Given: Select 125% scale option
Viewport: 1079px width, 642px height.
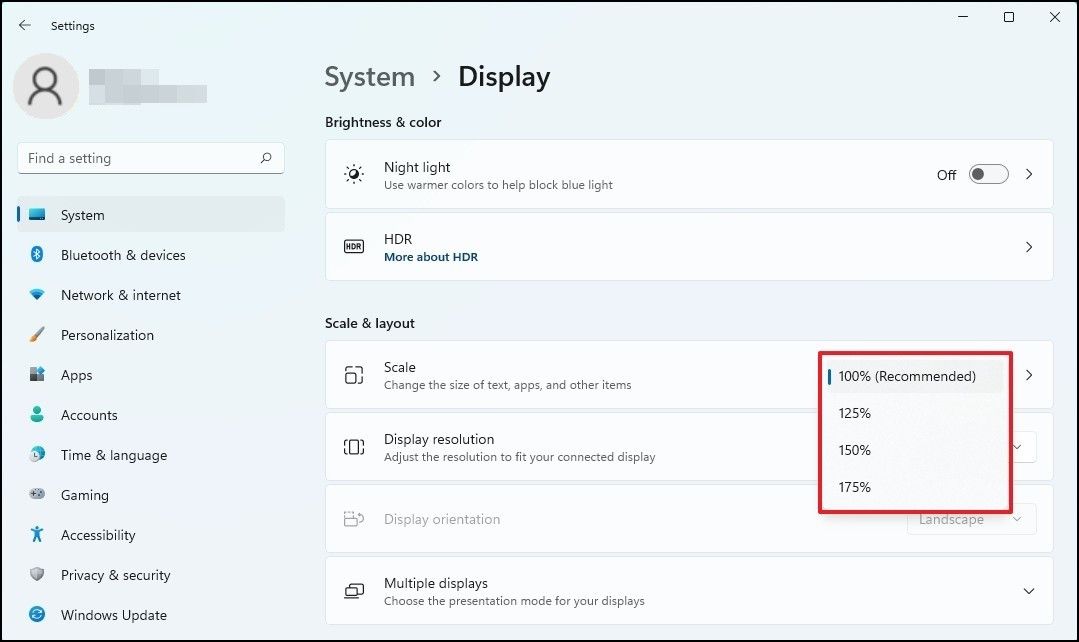Looking at the screenshot, I should (x=855, y=413).
